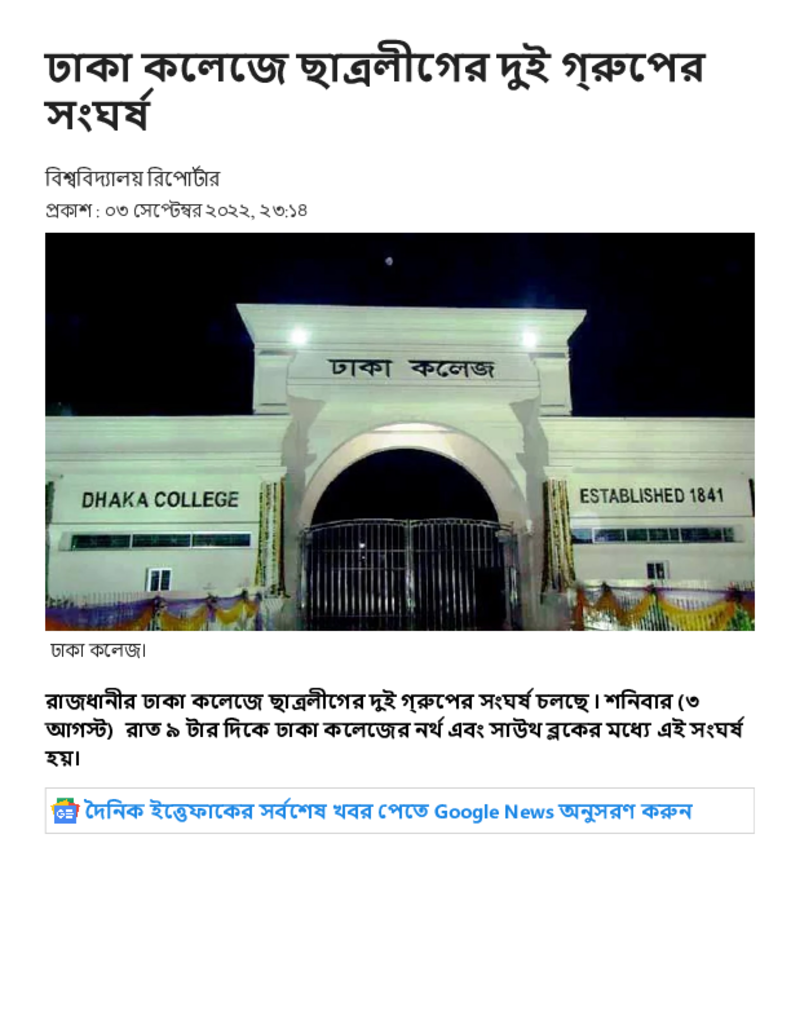Click the DHAKA COLLEGE sign in the photo
This screenshot has width=791, height=1024.
[x=160, y=500]
